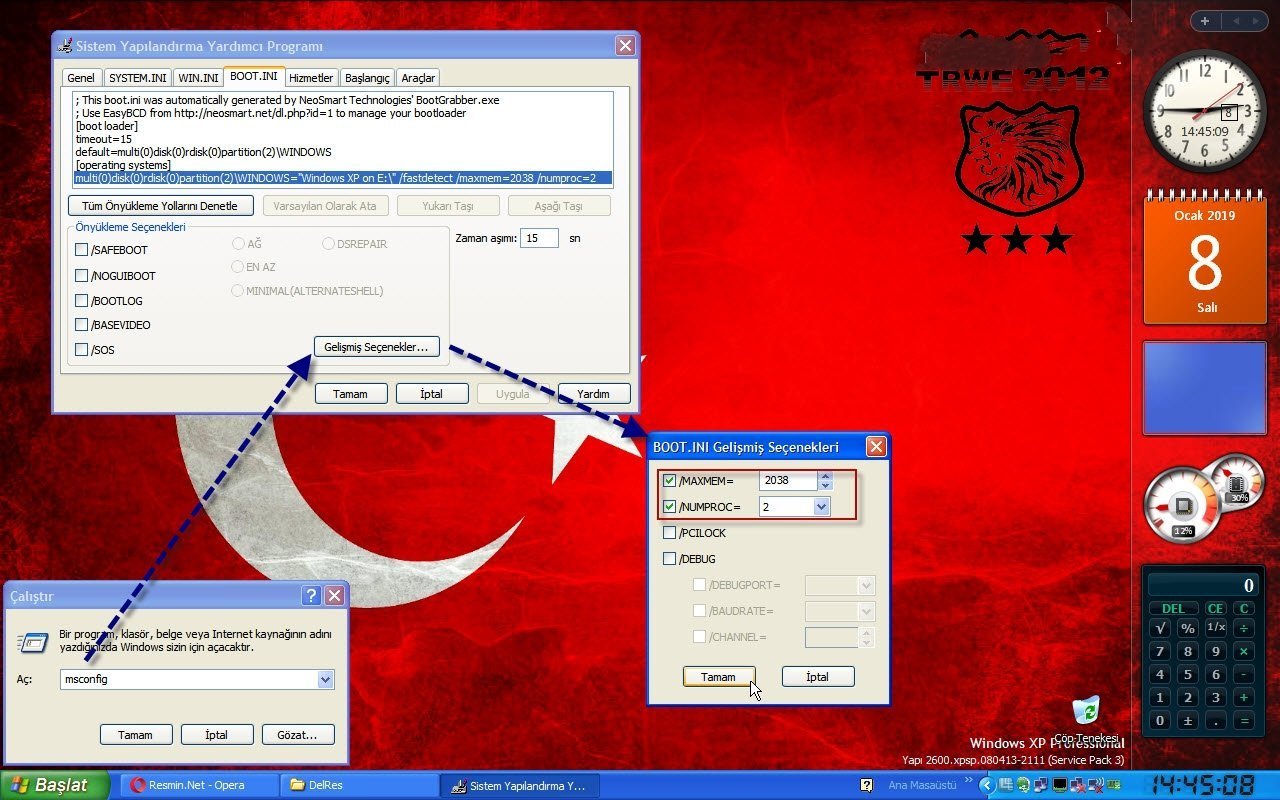Viewport: 1280px width, 800px height.
Task: Click the plus button atop the sidebar
Action: tap(1205, 20)
